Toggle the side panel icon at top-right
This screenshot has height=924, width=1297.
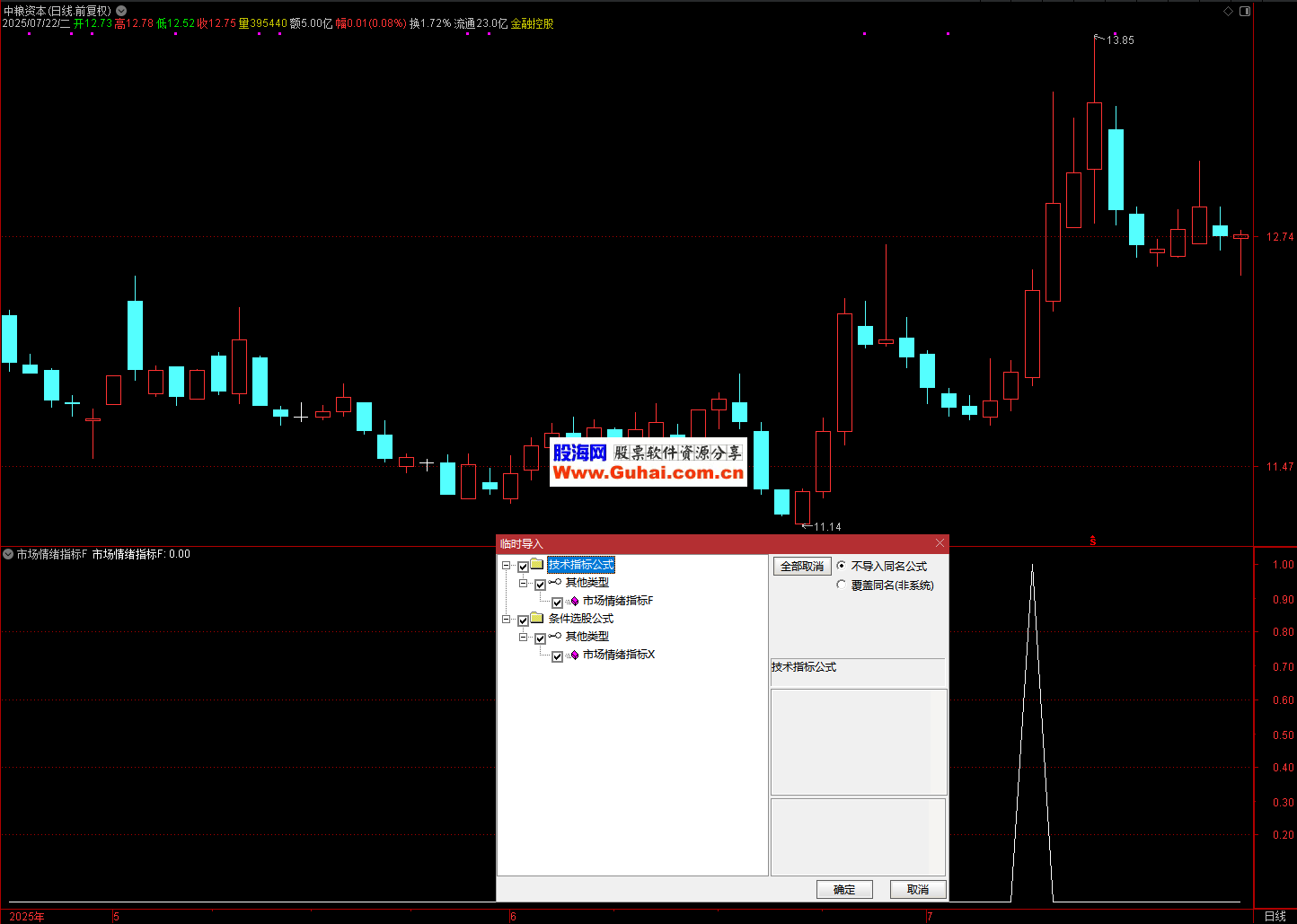point(1245,11)
